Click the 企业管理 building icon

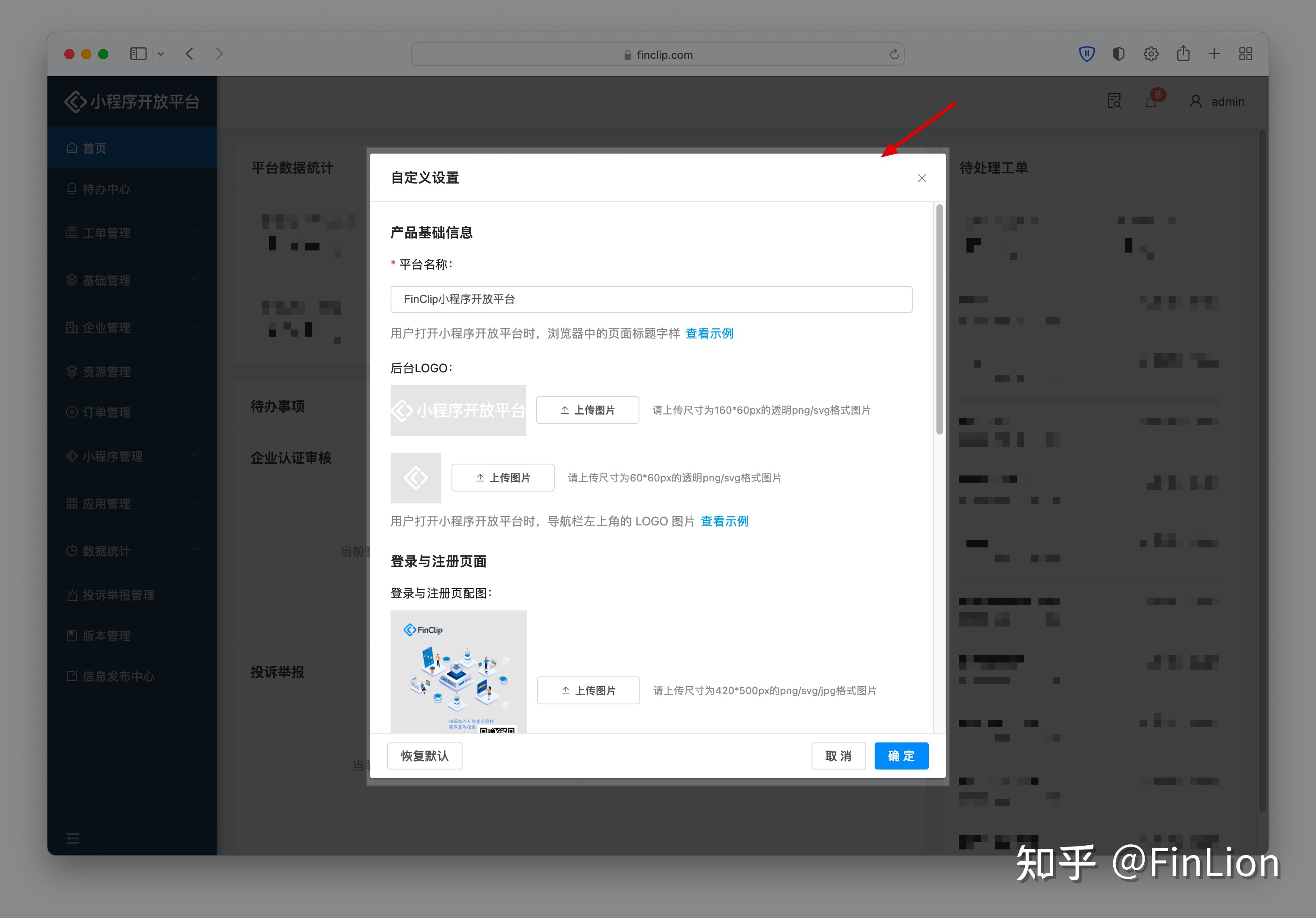tap(72, 327)
